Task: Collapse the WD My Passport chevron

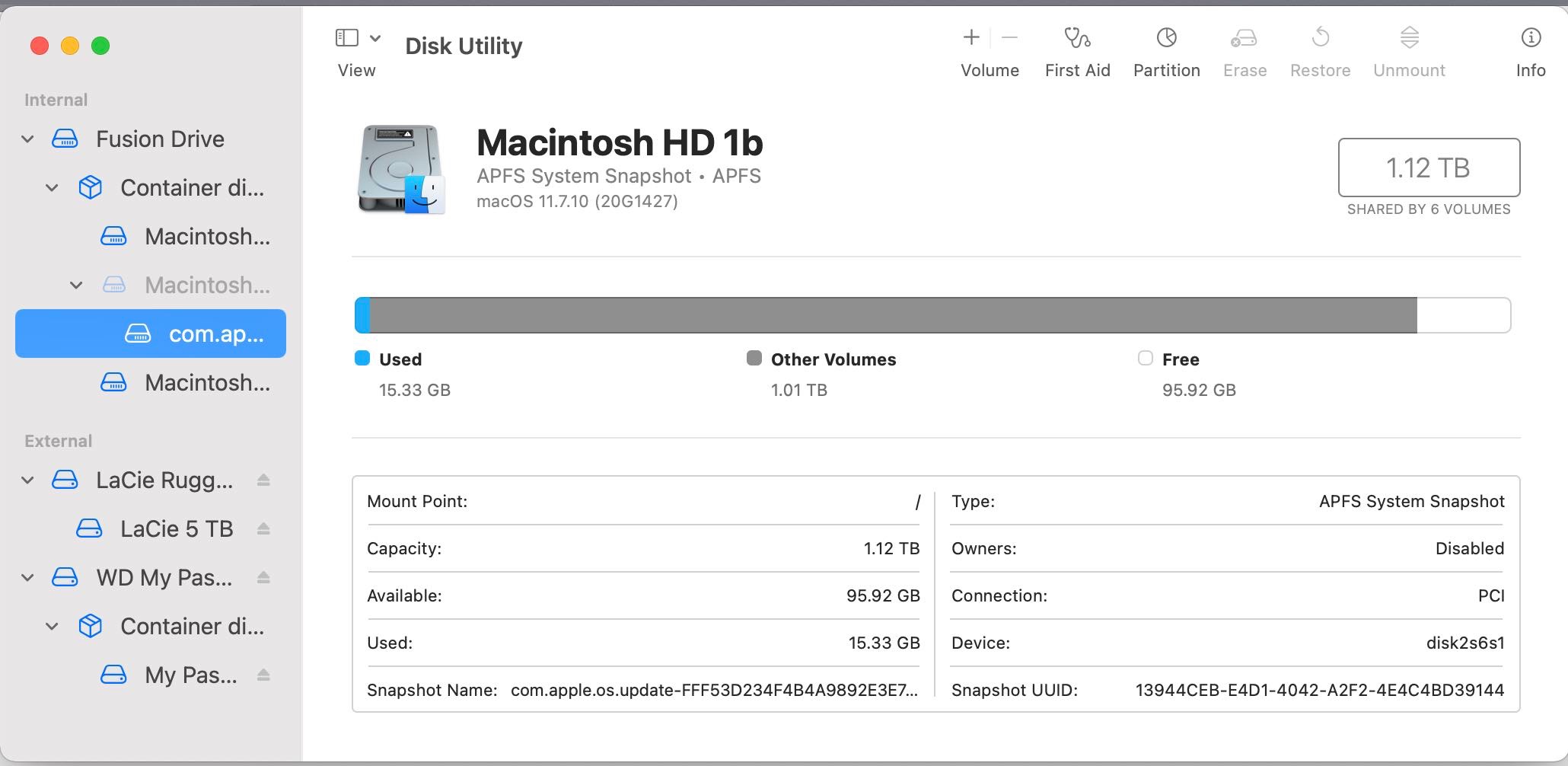Action: coord(27,578)
